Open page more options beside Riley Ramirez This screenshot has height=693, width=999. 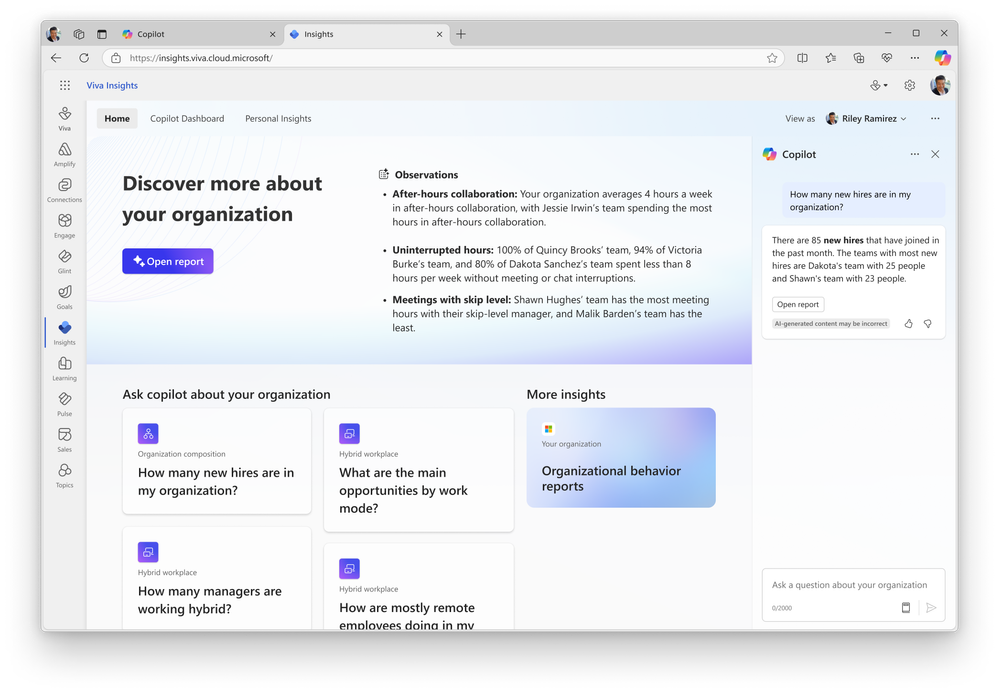(x=935, y=118)
